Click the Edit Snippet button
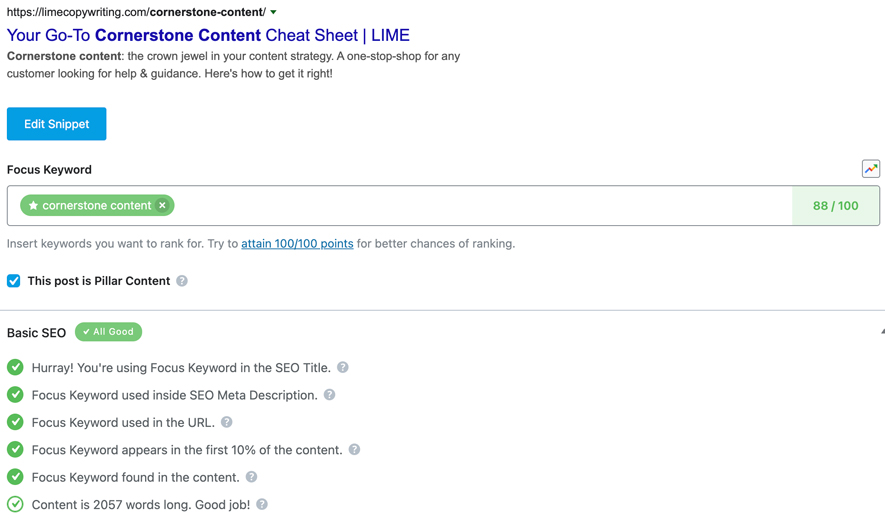 click(x=56, y=124)
